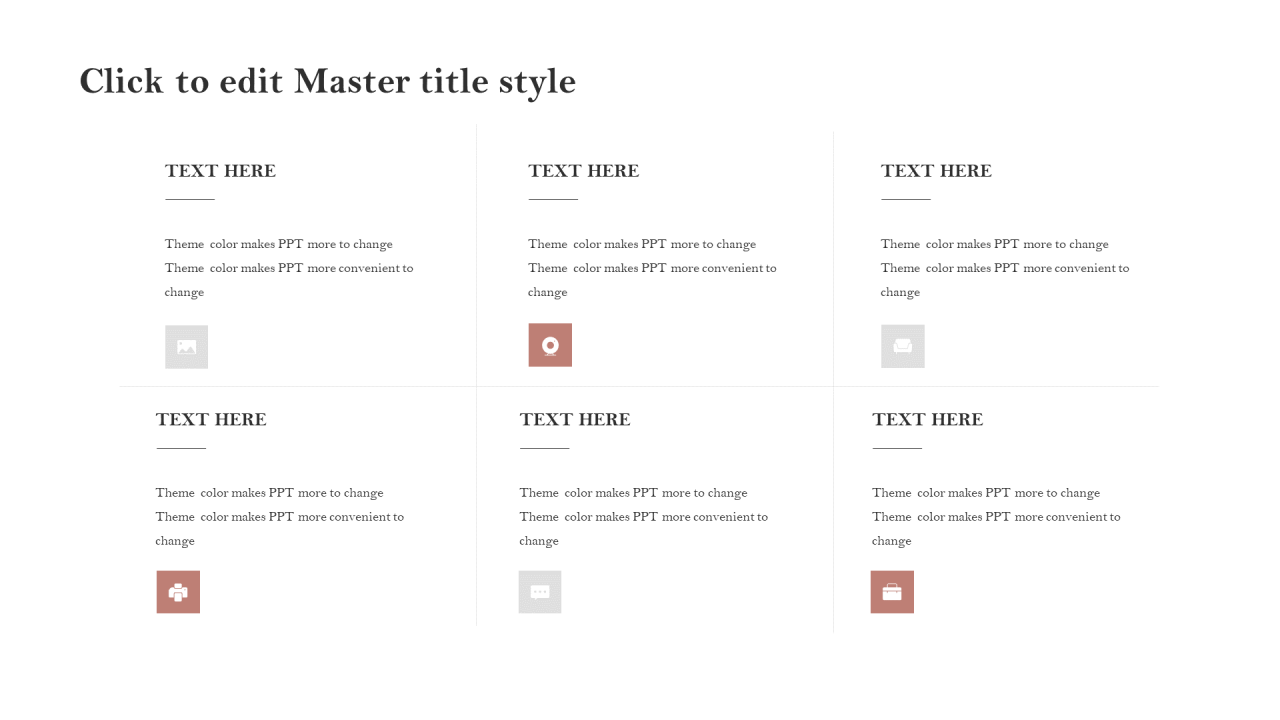The image size is (1280, 720).
Task: Click the body paragraph above the armchair icon
Action: click(x=1005, y=268)
